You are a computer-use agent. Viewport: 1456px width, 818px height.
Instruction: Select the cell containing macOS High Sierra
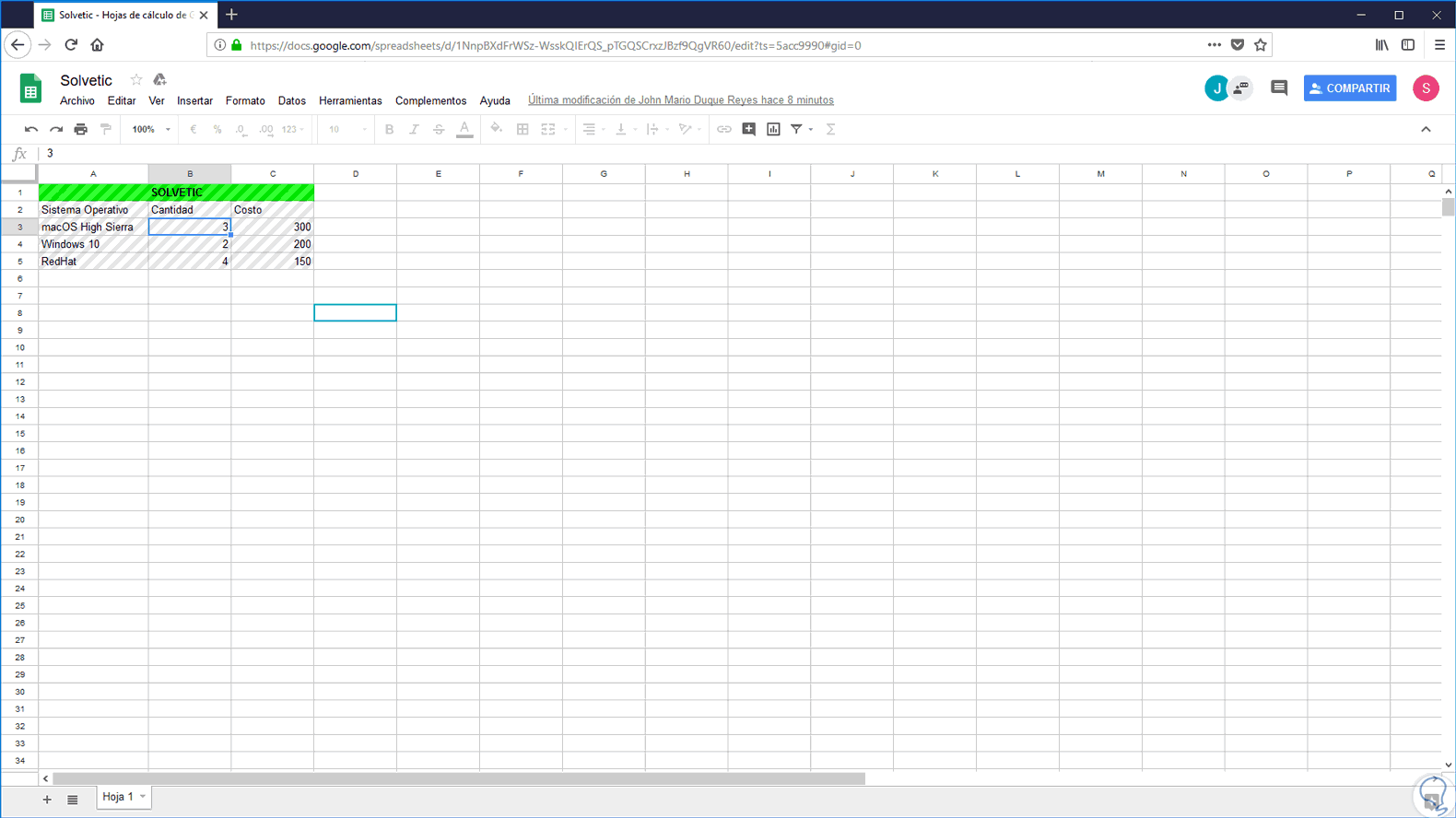coord(93,227)
